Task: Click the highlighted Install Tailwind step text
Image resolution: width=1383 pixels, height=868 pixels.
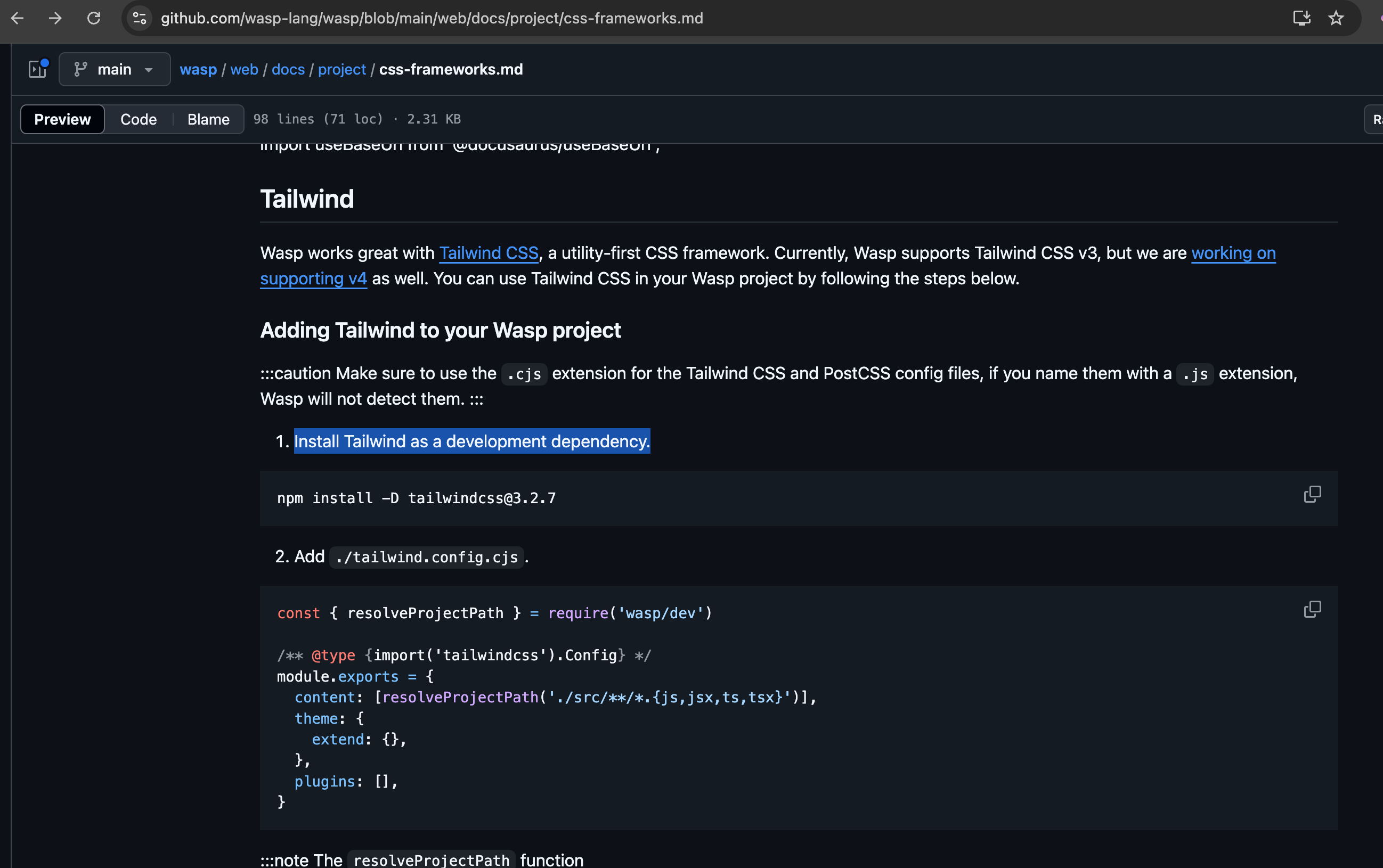Action: click(x=472, y=441)
